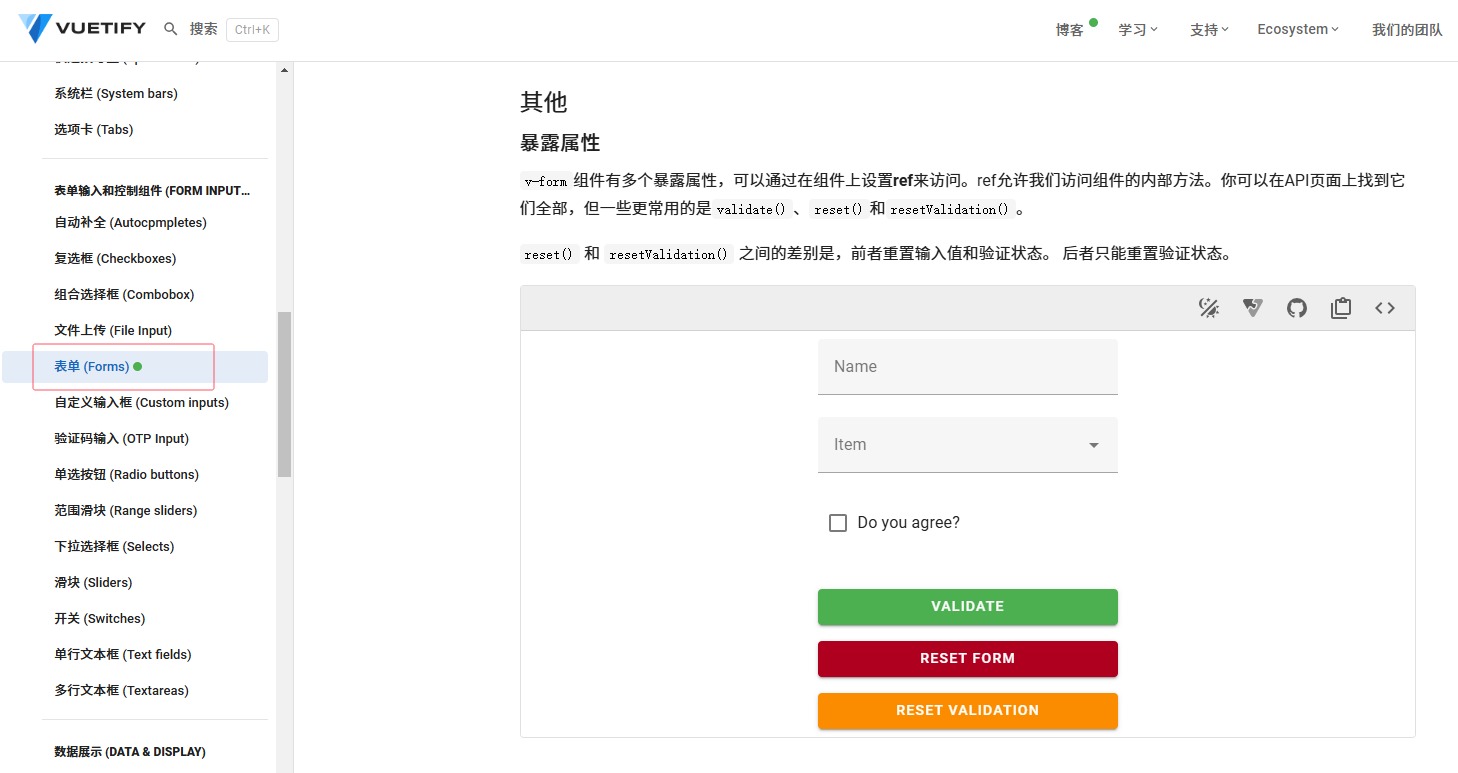Expand the 支持 menu

coord(1209,30)
